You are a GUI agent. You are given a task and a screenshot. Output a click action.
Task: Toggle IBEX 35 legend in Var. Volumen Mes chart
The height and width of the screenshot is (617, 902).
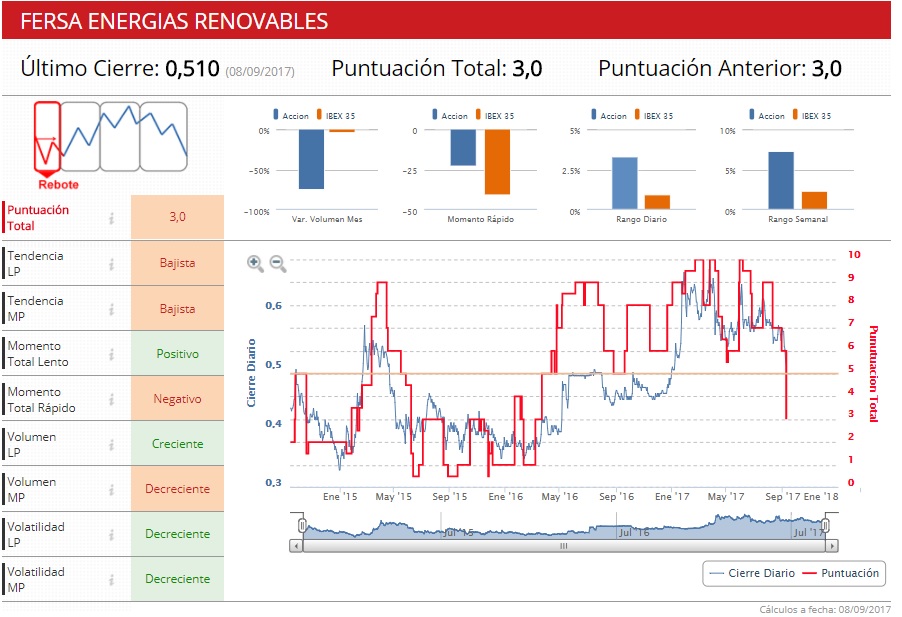click(x=336, y=115)
